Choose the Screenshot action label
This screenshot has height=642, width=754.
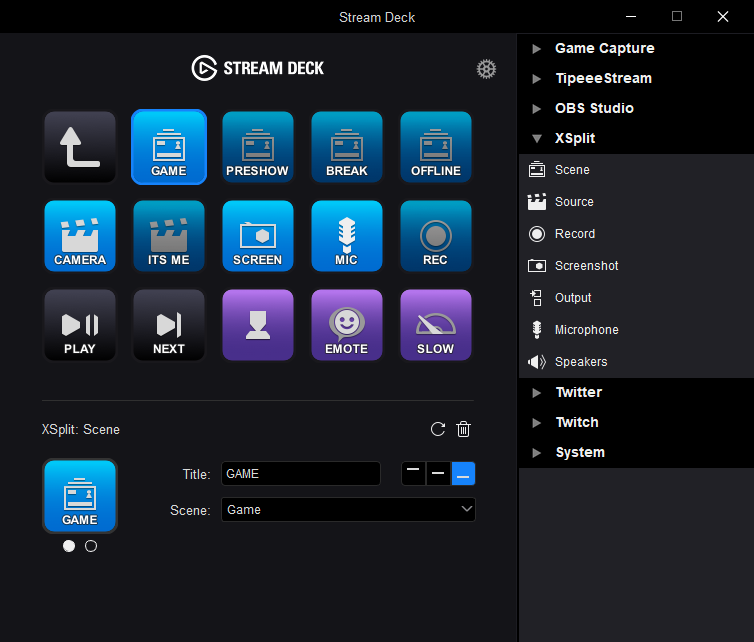[587, 266]
